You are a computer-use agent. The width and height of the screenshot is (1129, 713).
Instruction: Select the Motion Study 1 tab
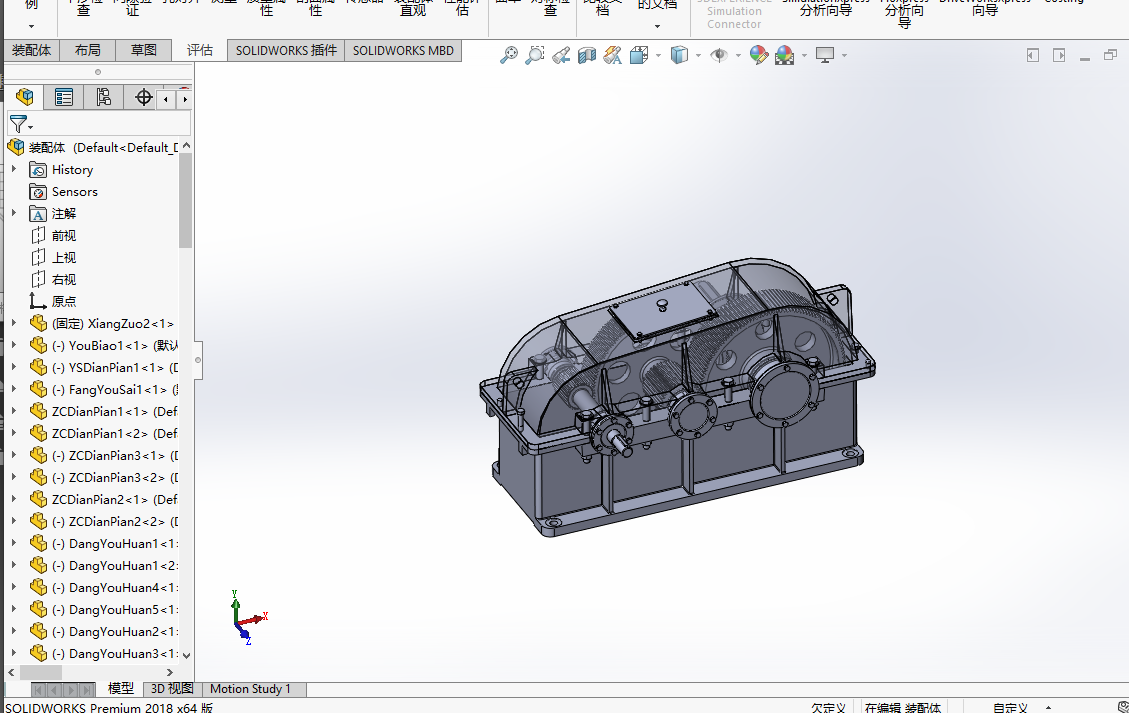251,689
